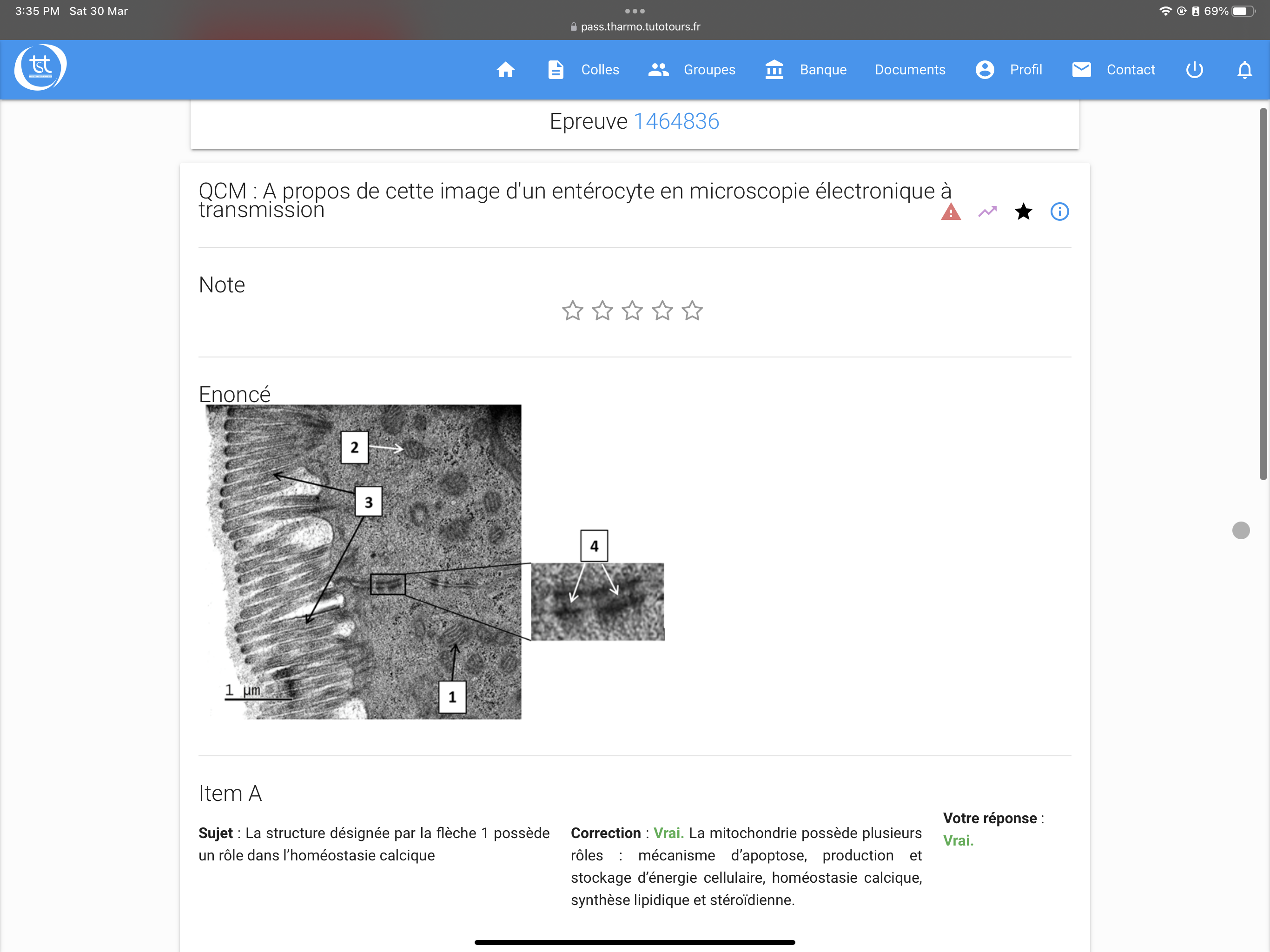Open Epreuve 1464836 link

[676, 121]
